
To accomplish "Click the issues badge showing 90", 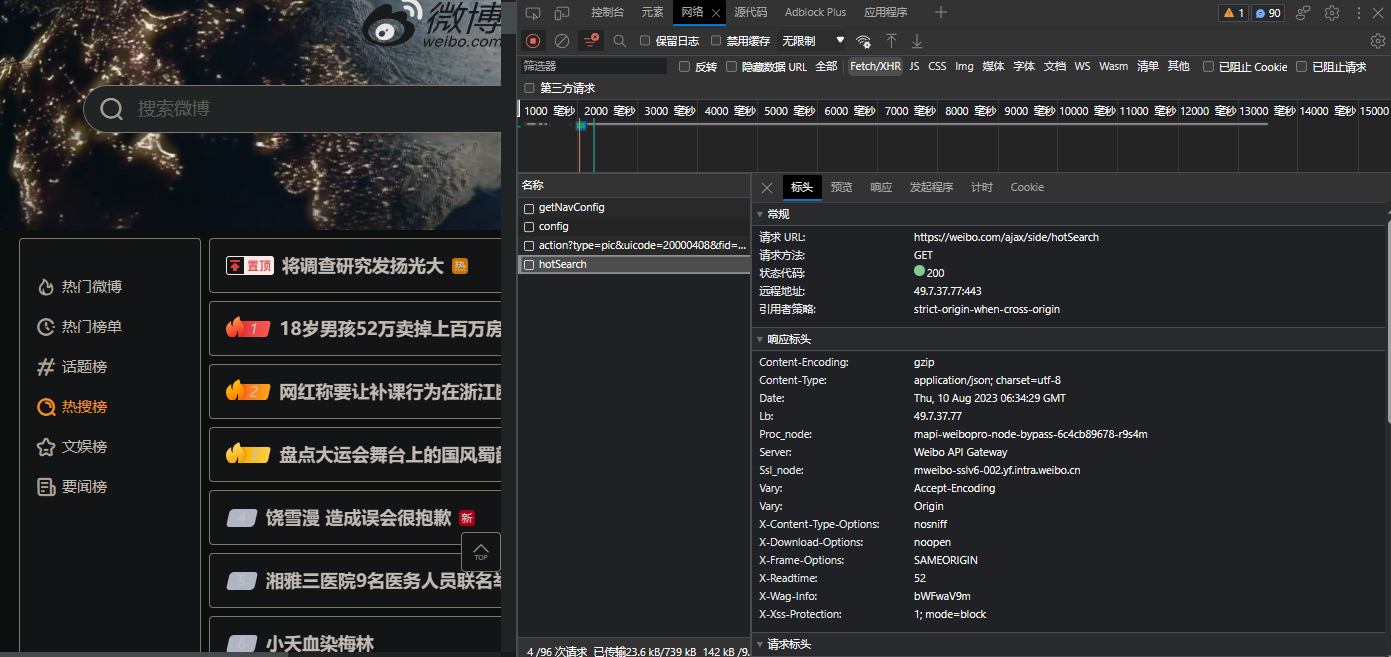I will click(x=1268, y=13).
